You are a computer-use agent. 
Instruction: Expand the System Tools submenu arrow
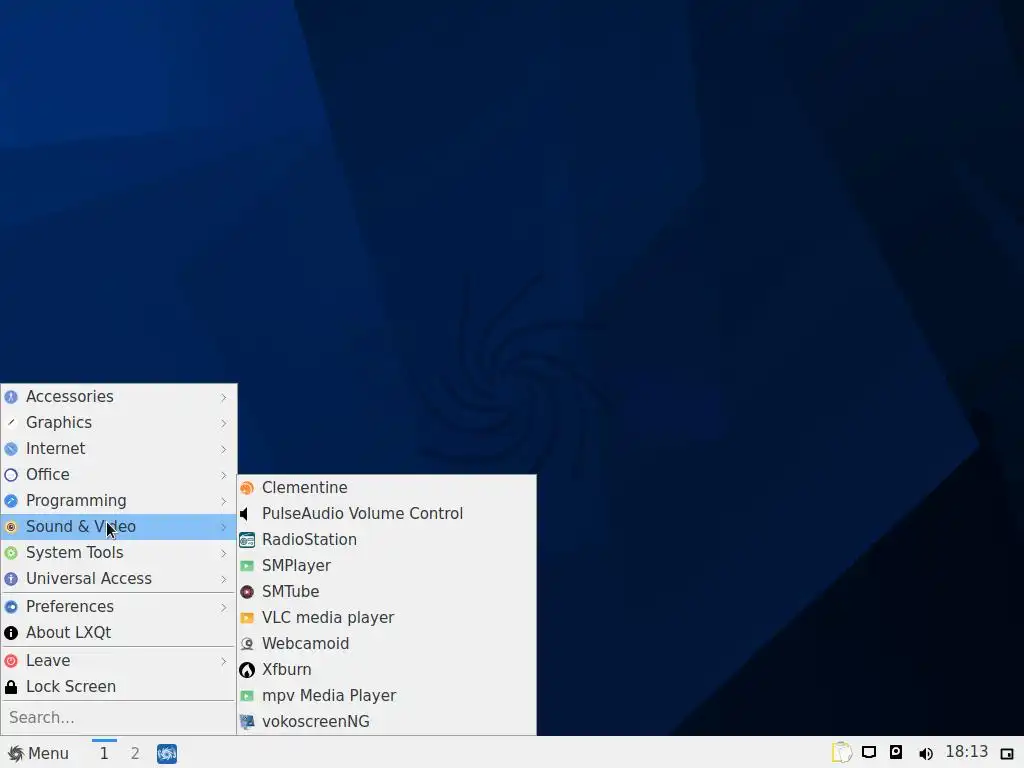click(223, 553)
